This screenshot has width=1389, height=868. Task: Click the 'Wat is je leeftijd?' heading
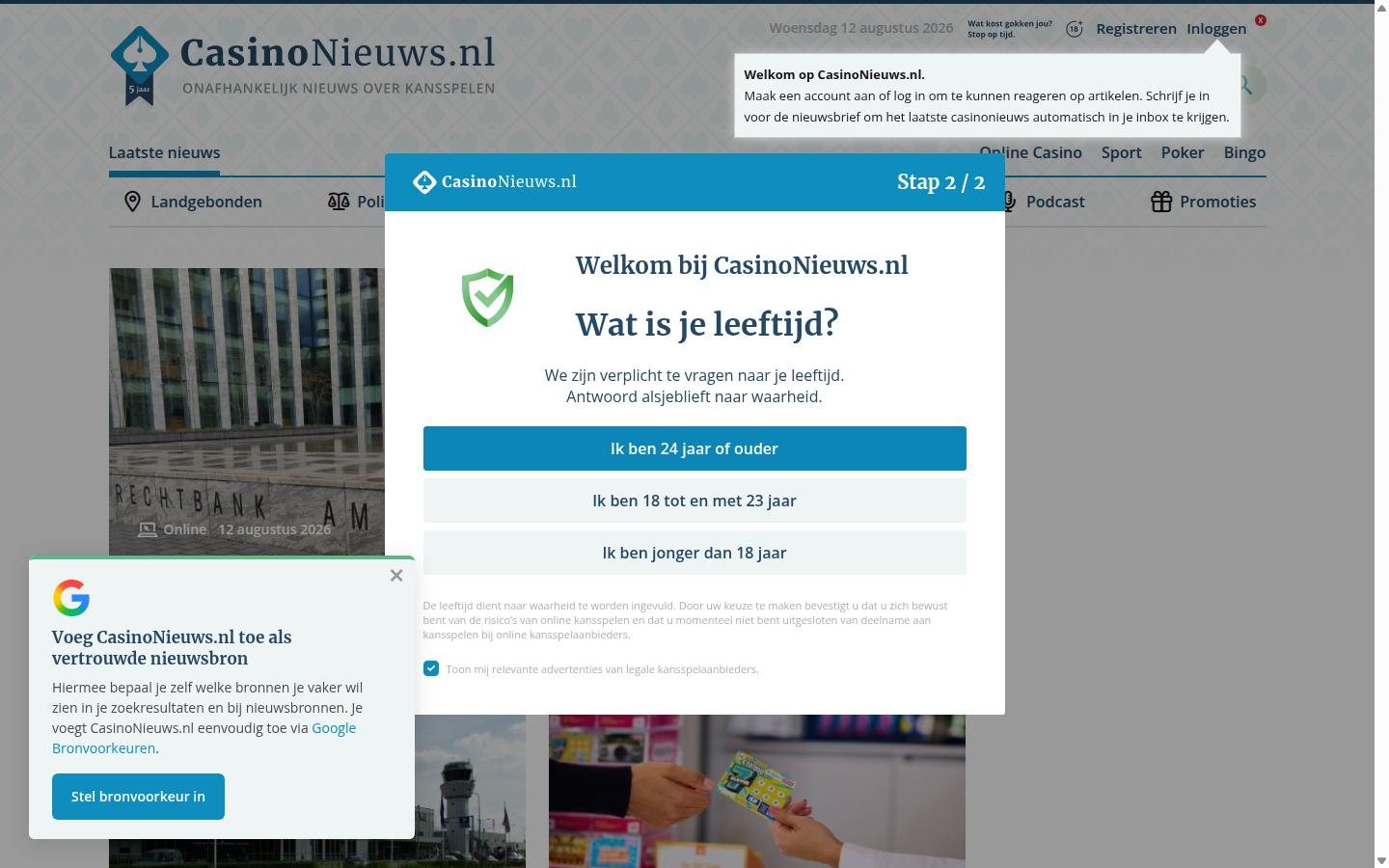(707, 325)
